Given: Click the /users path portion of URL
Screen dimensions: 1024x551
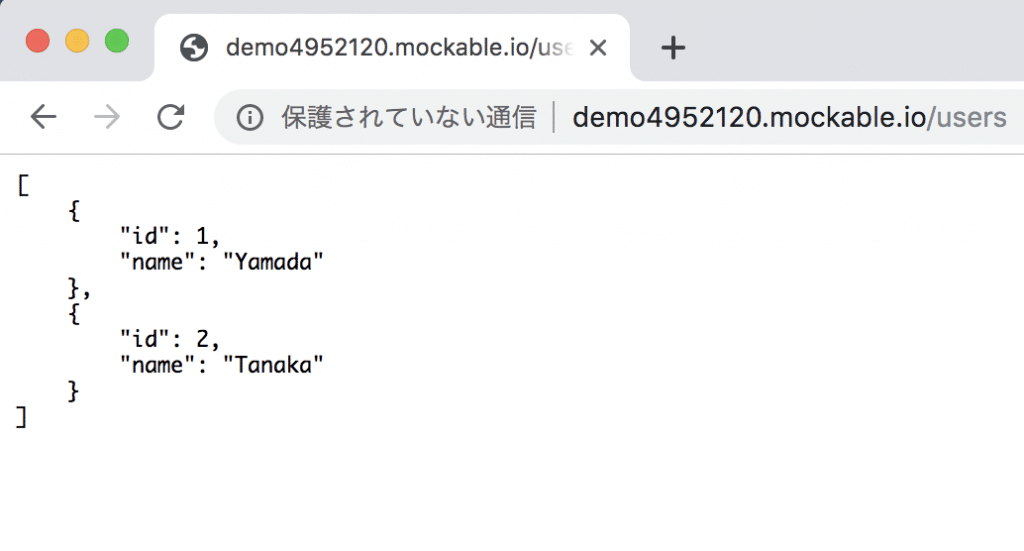Looking at the screenshot, I should point(967,118).
